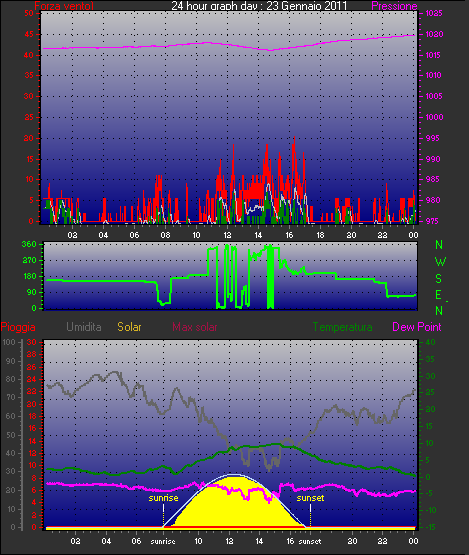Click the wind direction value '360' on the axis
Screen dimensions: 469x555
pyautogui.click(x=29, y=244)
